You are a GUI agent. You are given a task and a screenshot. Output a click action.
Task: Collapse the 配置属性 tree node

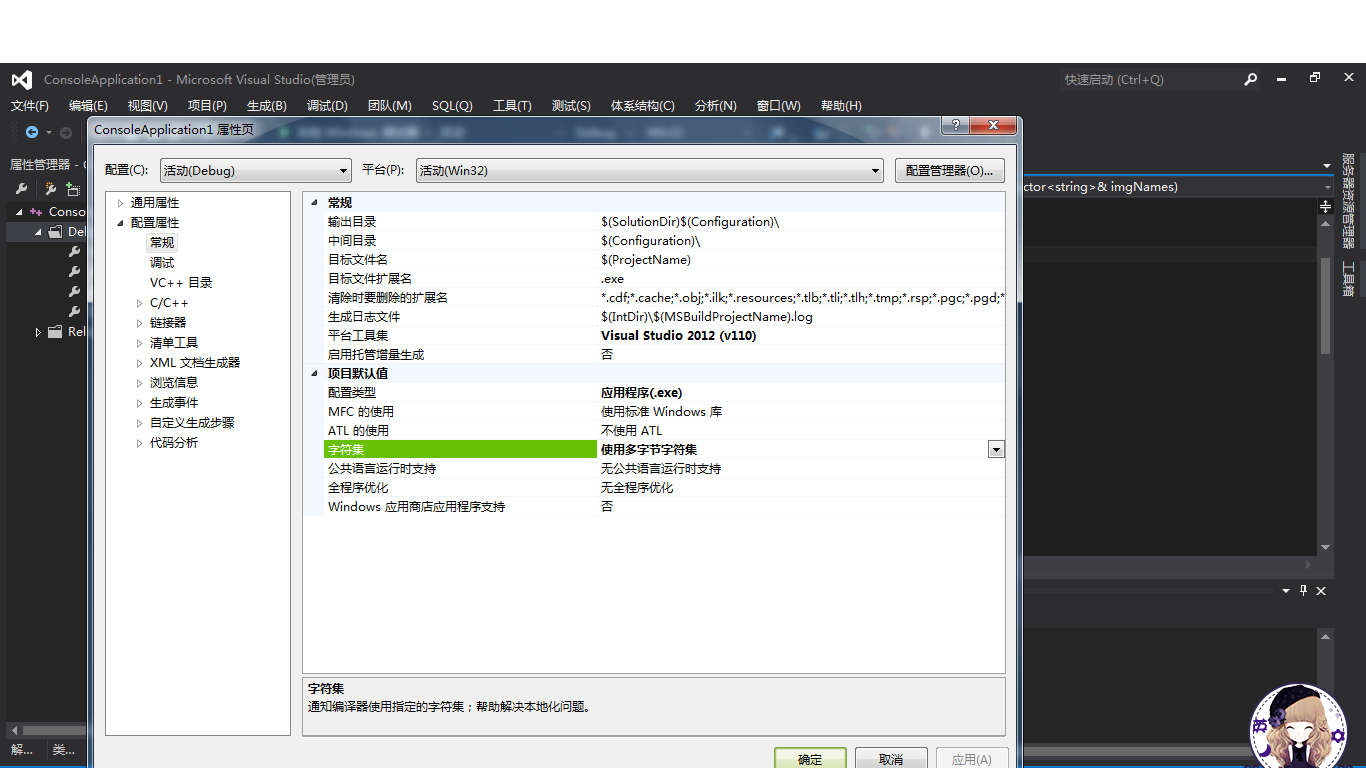121,223
